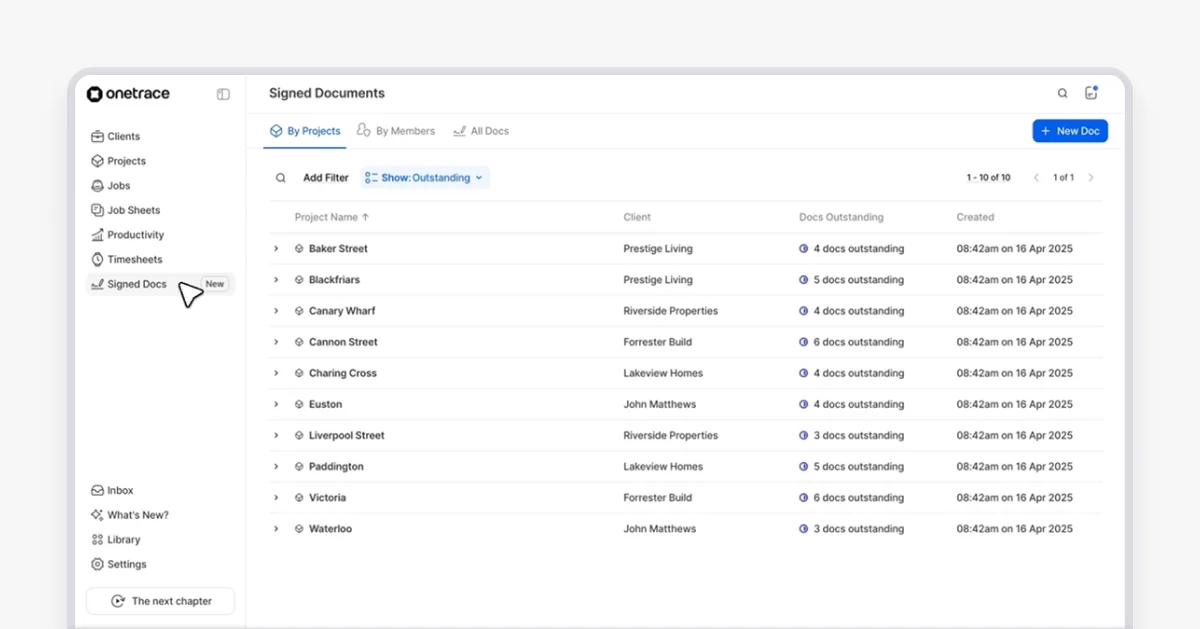Collapse the sidebar with the panel icon

[223, 94]
